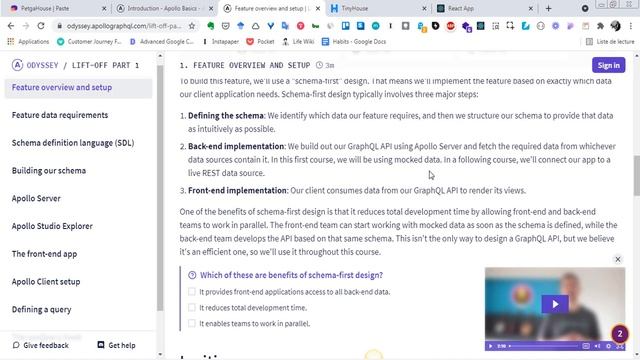Image resolution: width=640 pixels, height=360 pixels.
Task: Click the Odyssey logo icon
Action: (17, 65)
